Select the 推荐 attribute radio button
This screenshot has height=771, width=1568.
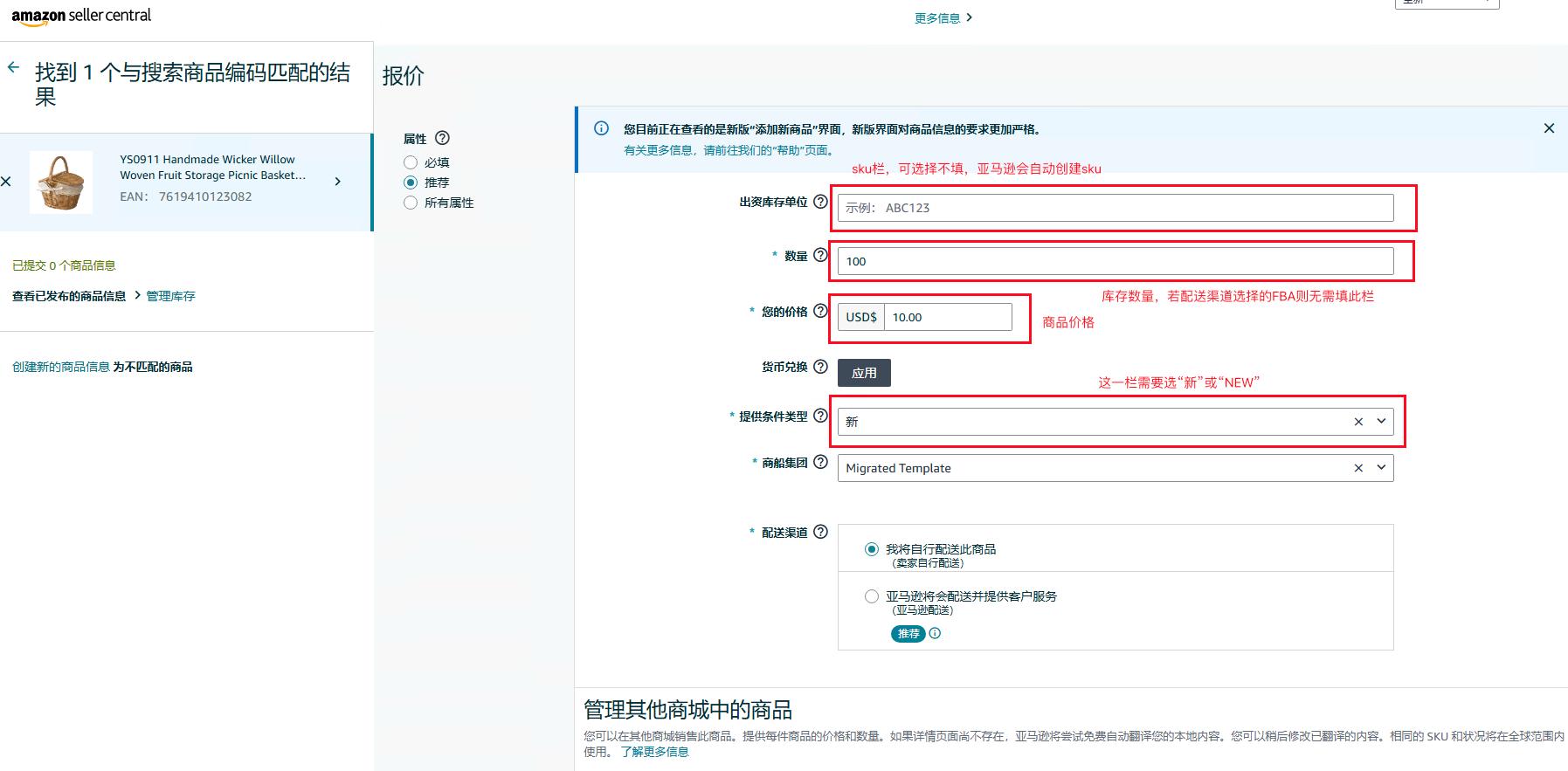coord(411,182)
